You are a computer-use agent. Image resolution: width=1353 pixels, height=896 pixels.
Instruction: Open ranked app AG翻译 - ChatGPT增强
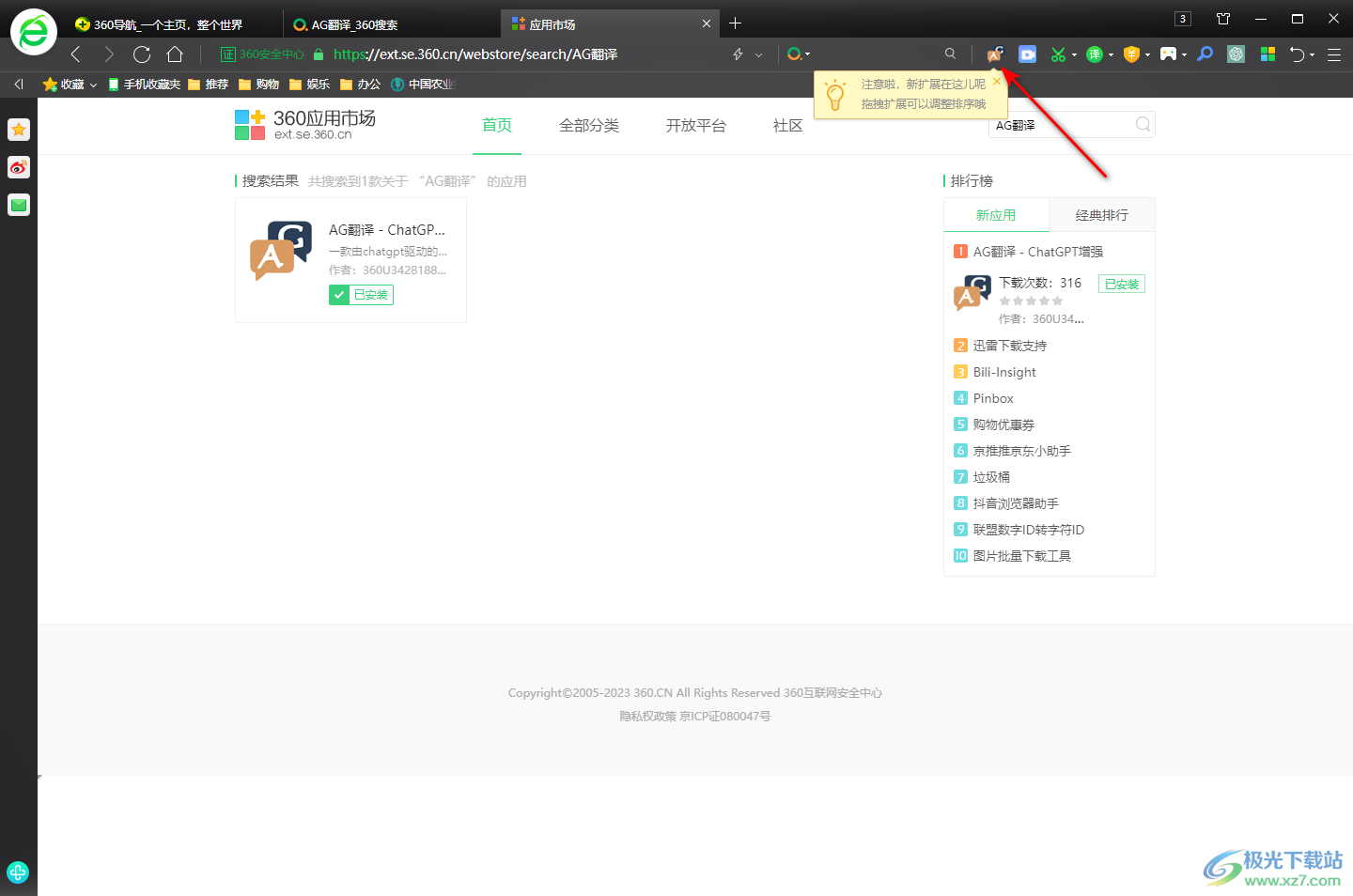tap(1038, 252)
